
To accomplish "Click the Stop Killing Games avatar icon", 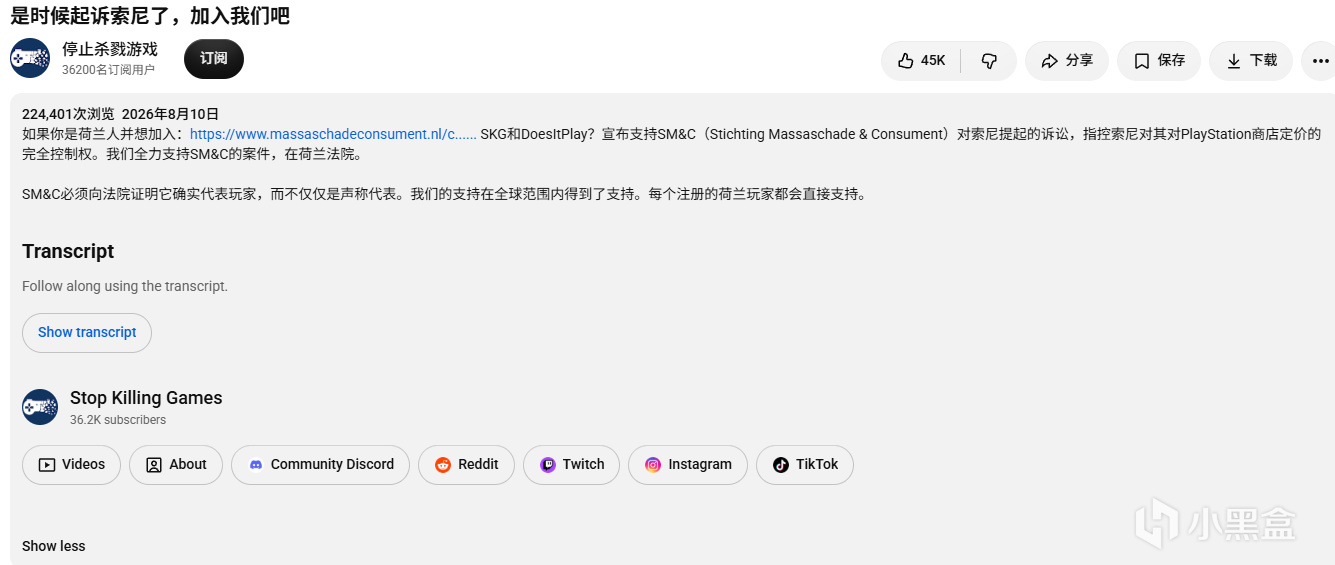I will (40, 407).
